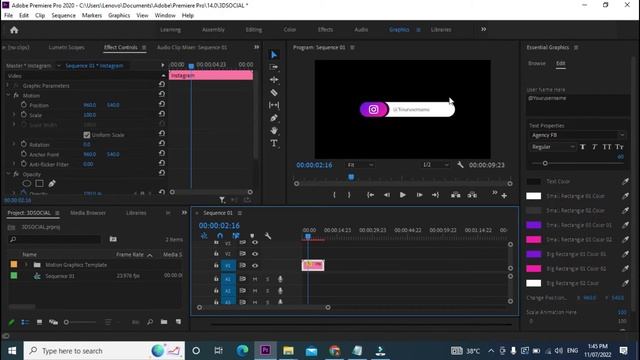Screen dimensions: 640x360
Task: Toggle animation stopwatch for Position
Action: tap(24, 105)
